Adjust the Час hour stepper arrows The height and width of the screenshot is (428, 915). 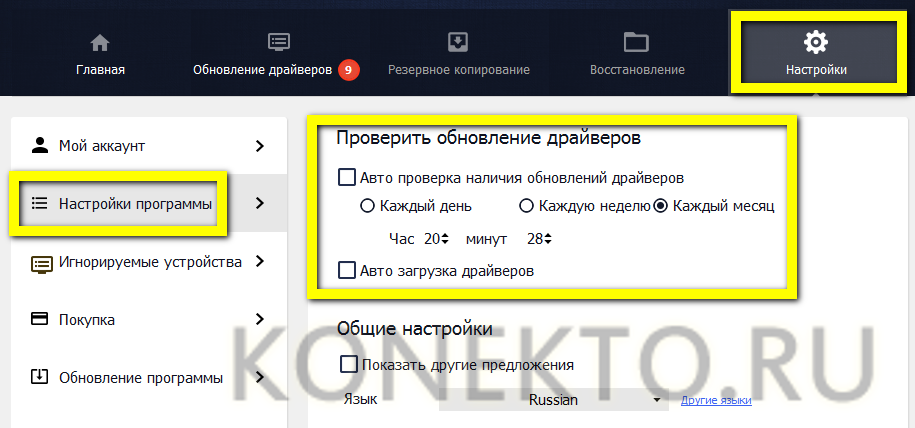446,239
